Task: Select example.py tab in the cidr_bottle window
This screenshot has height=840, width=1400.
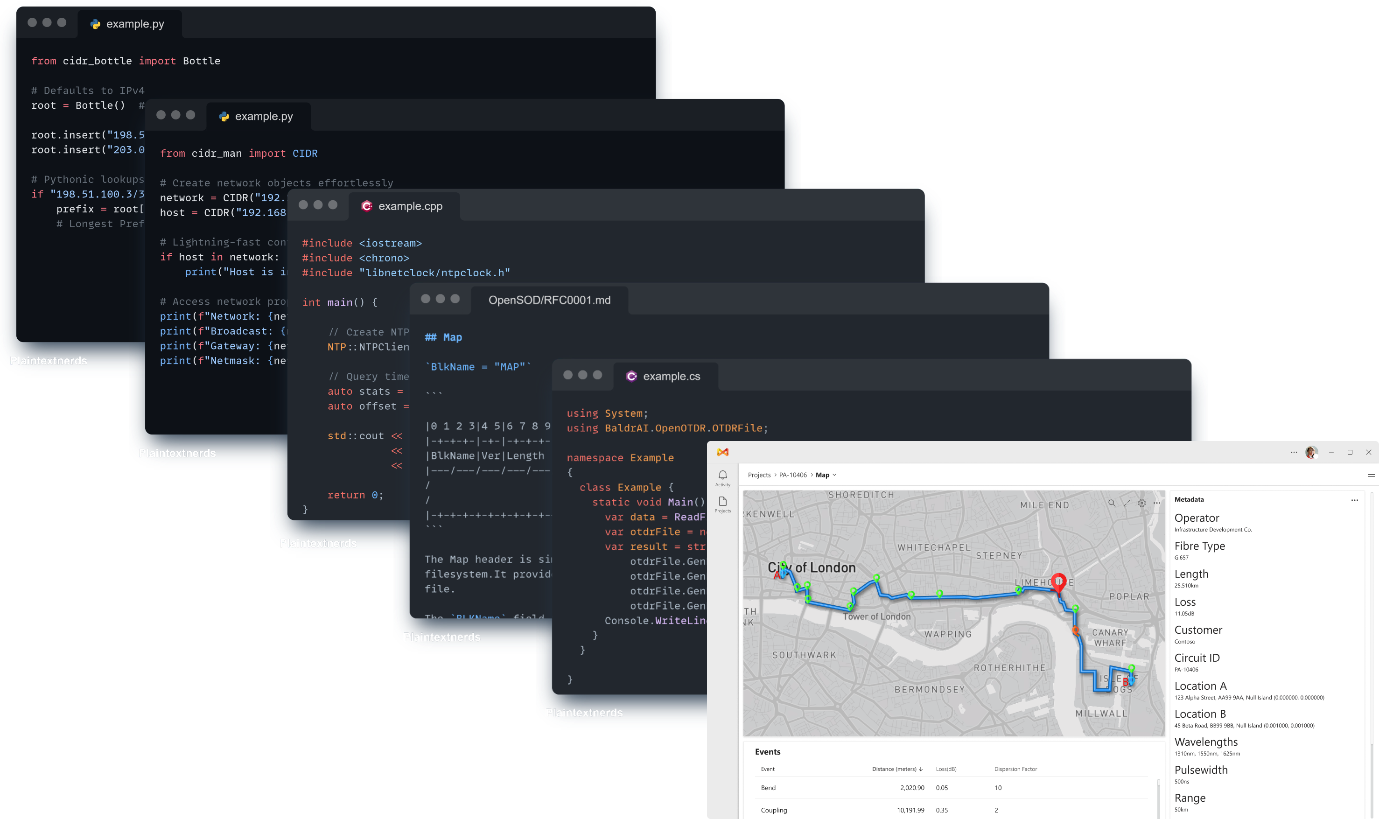Action: [x=129, y=24]
